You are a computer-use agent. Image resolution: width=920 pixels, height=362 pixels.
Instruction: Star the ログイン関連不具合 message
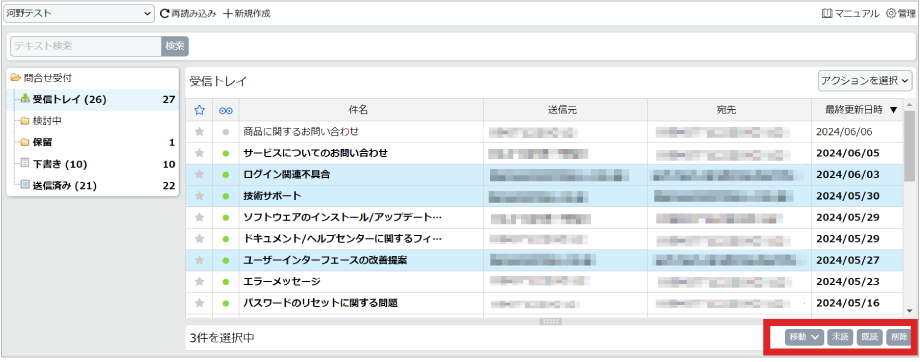click(x=199, y=174)
